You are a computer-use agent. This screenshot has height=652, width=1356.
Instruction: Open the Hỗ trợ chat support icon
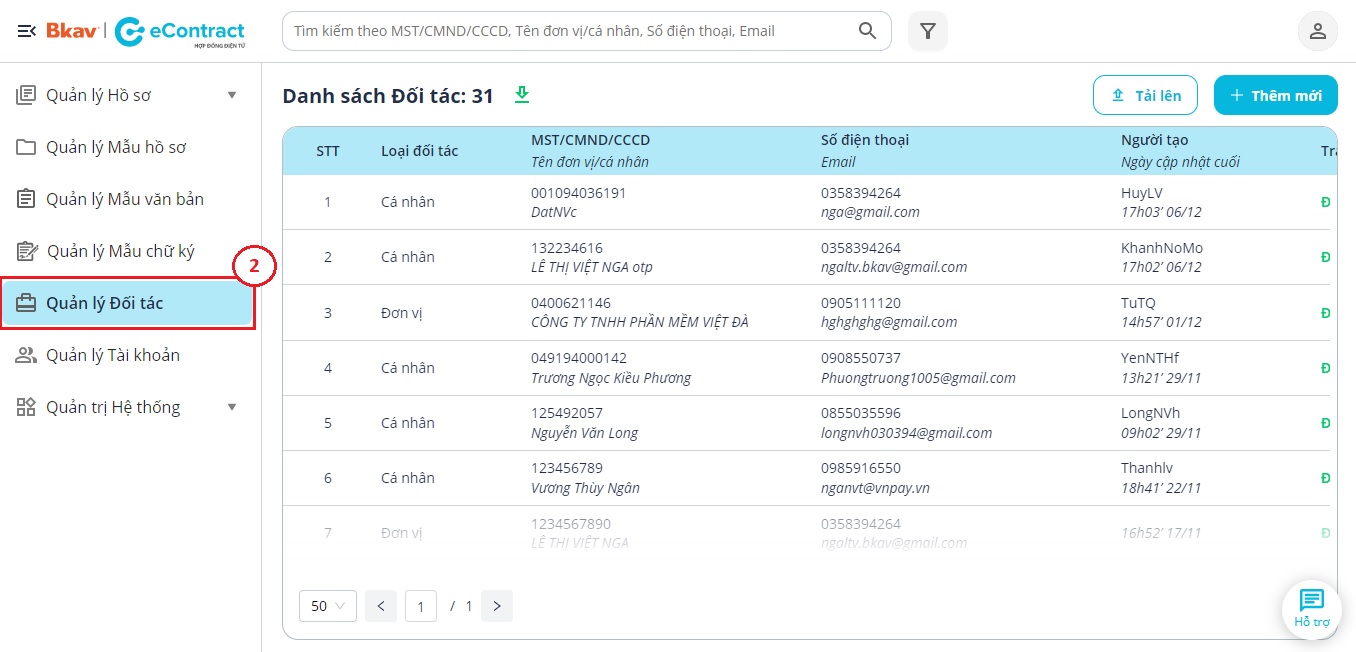1311,608
